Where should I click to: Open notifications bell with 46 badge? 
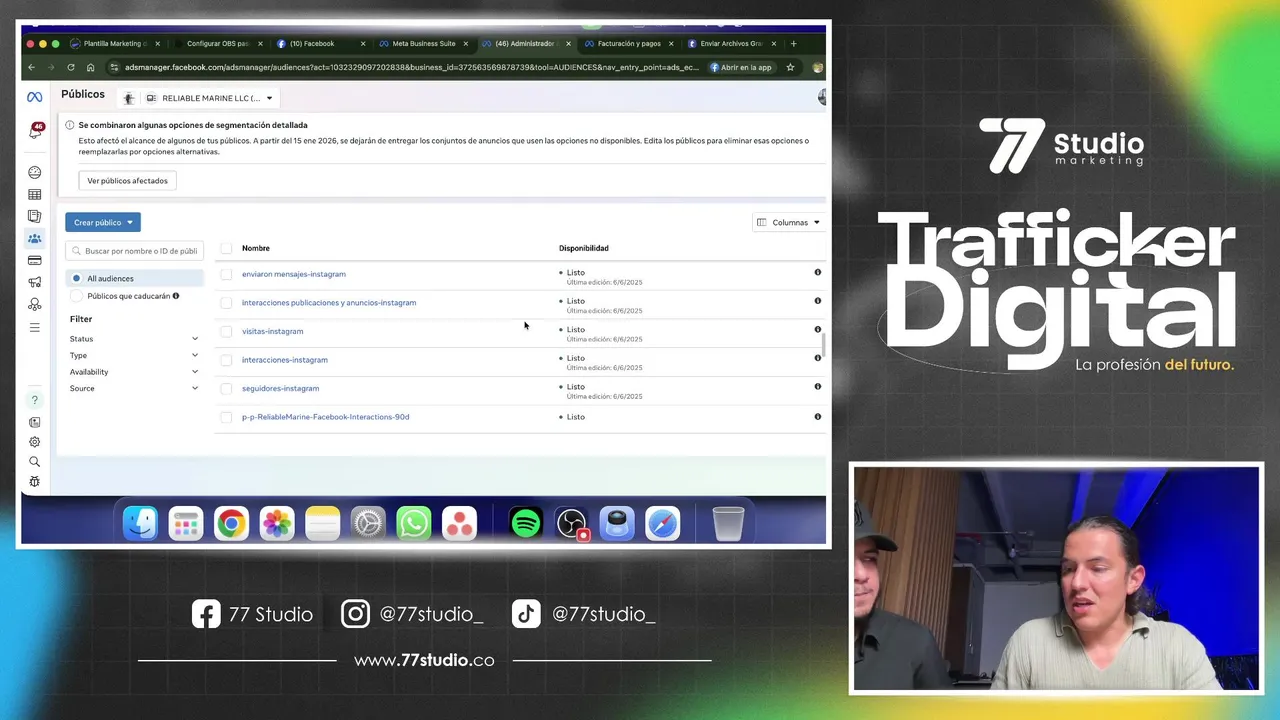click(35, 131)
